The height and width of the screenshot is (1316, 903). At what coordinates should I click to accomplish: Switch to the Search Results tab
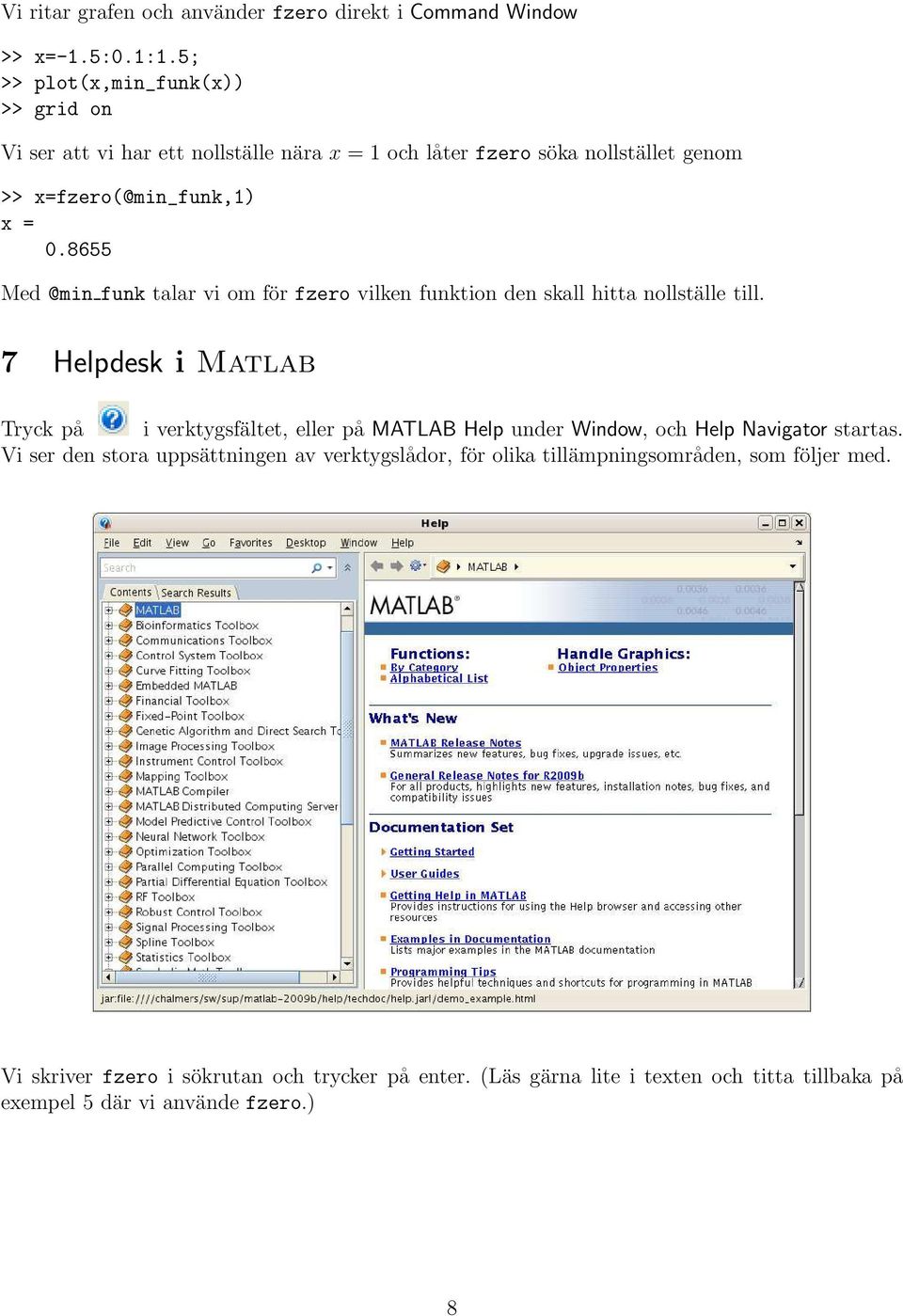tap(196, 593)
